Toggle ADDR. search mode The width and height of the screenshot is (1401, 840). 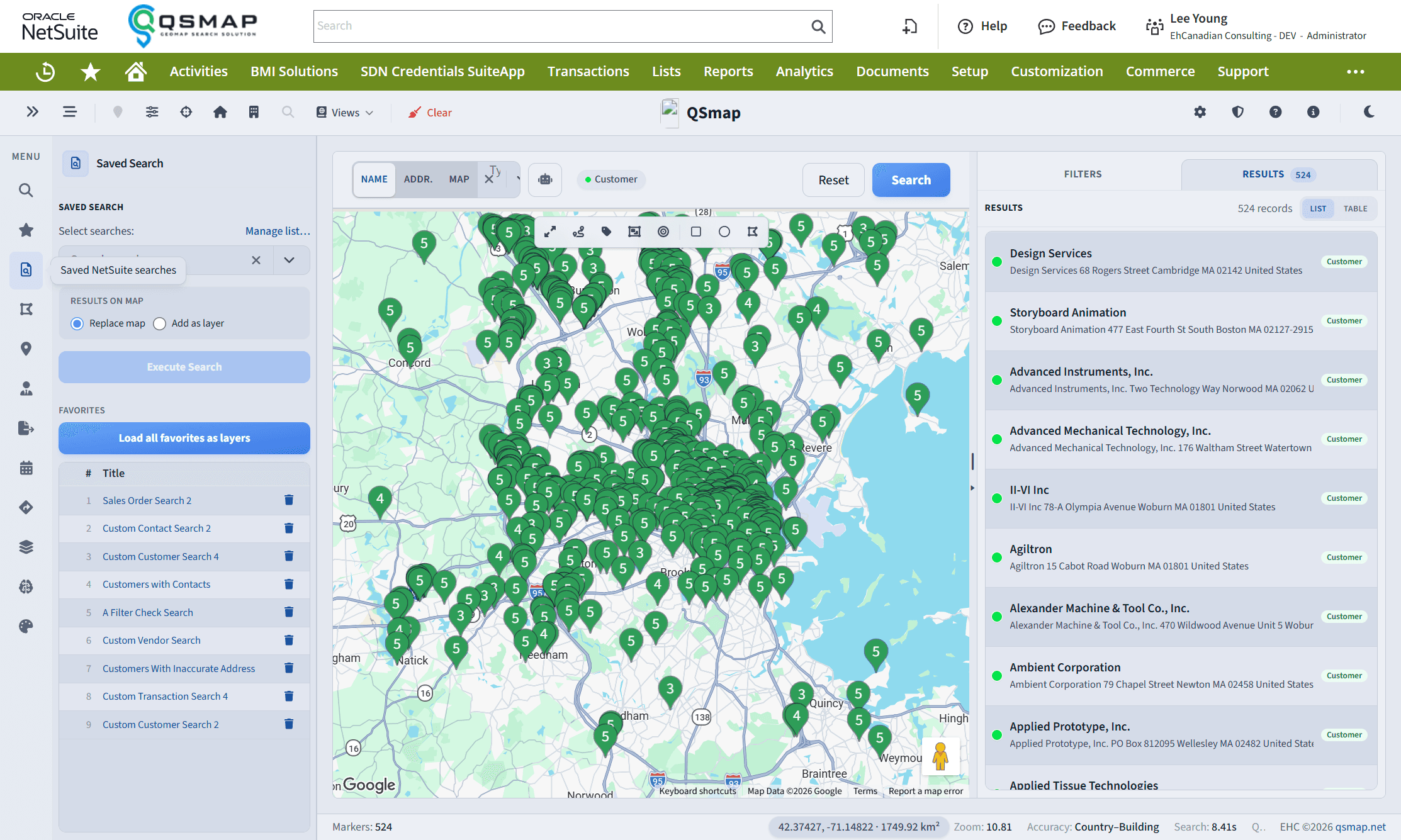pyautogui.click(x=418, y=179)
